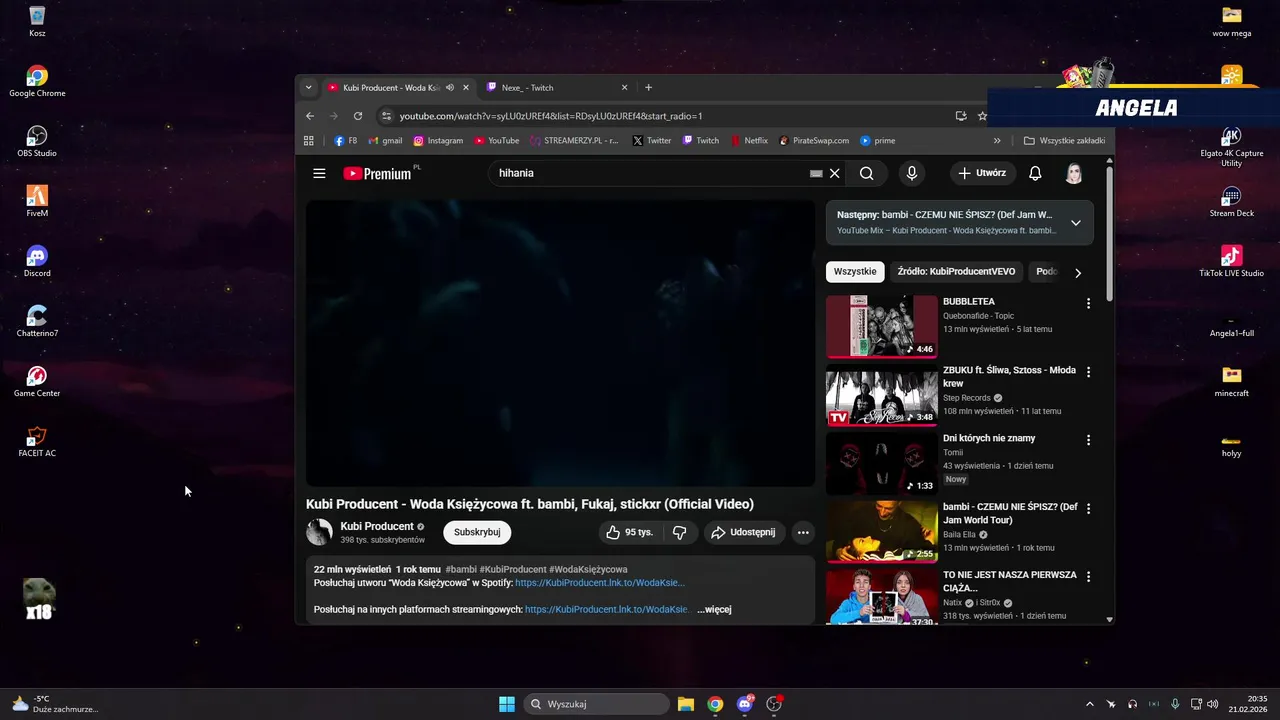
Task: Open the streaming platforms lnk.to link
Action: tap(607, 609)
